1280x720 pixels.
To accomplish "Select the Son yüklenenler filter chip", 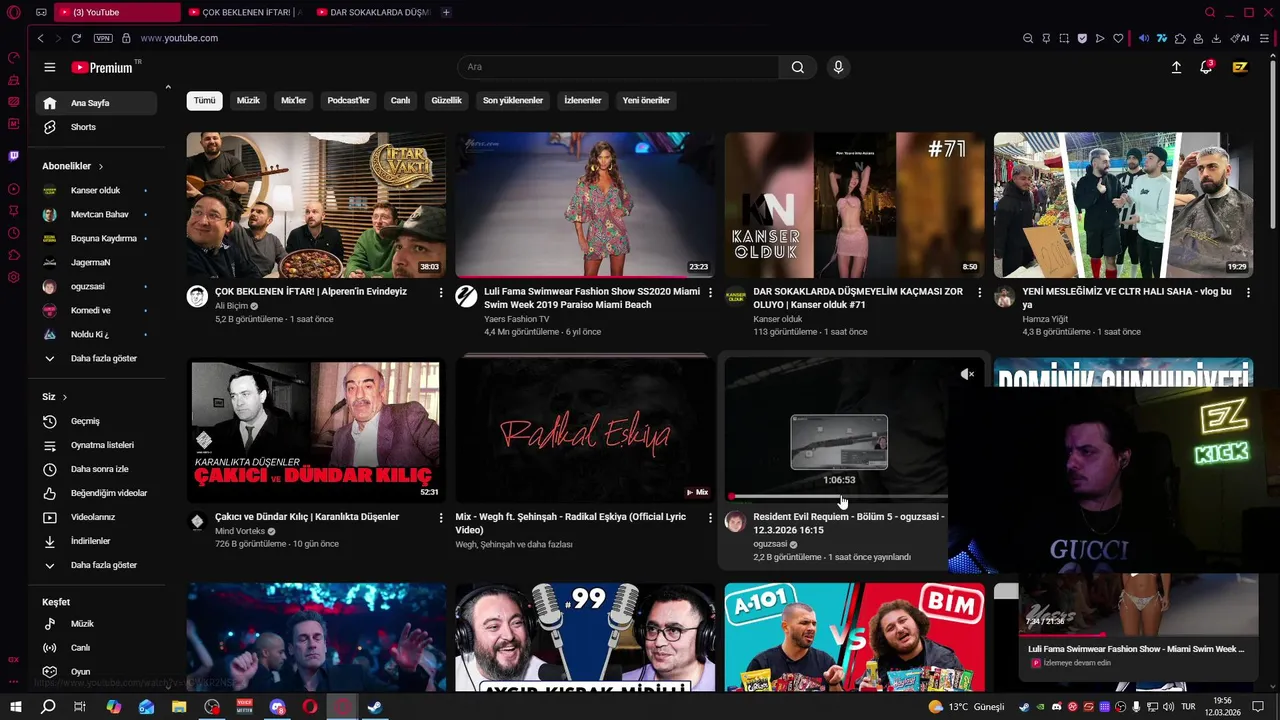I will pos(513,100).
